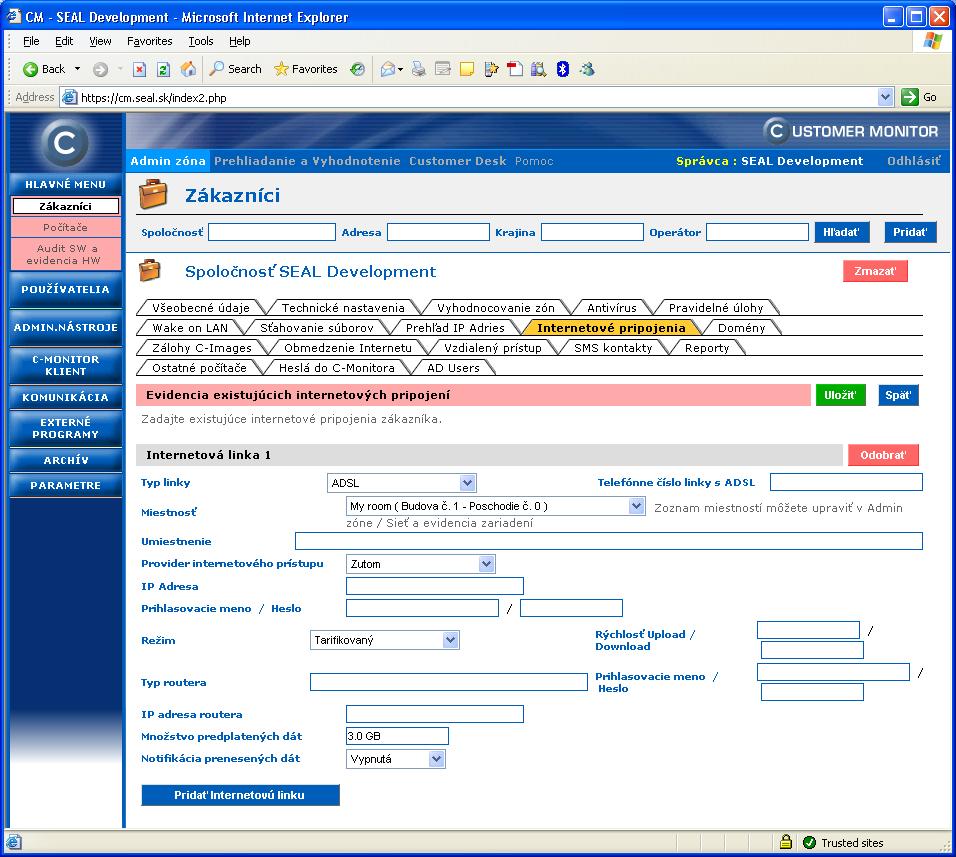This screenshot has width=956, height=857.
Task: Click the green Uložiť button
Action: coord(840,395)
